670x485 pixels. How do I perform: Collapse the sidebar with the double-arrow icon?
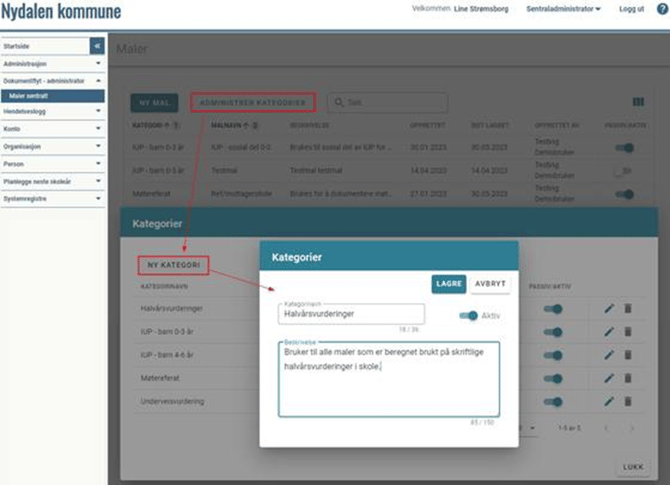tap(96, 46)
